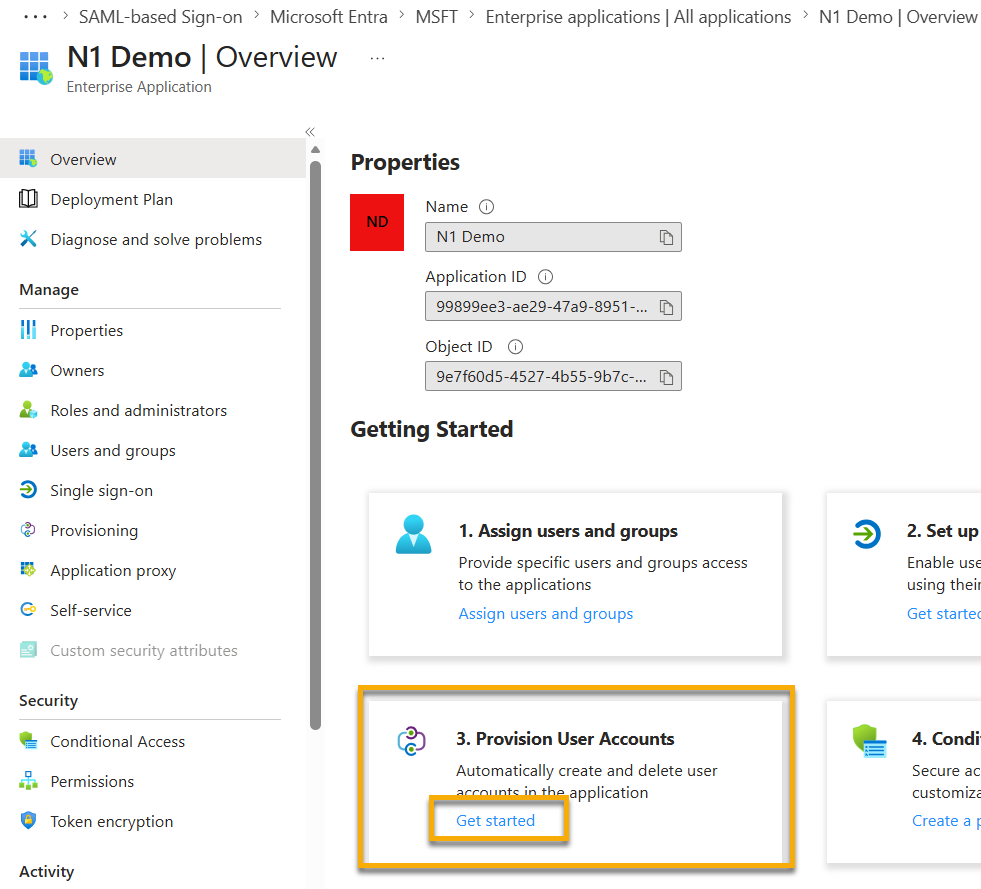Click the Assign users and groups person icon

pos(414,534)
